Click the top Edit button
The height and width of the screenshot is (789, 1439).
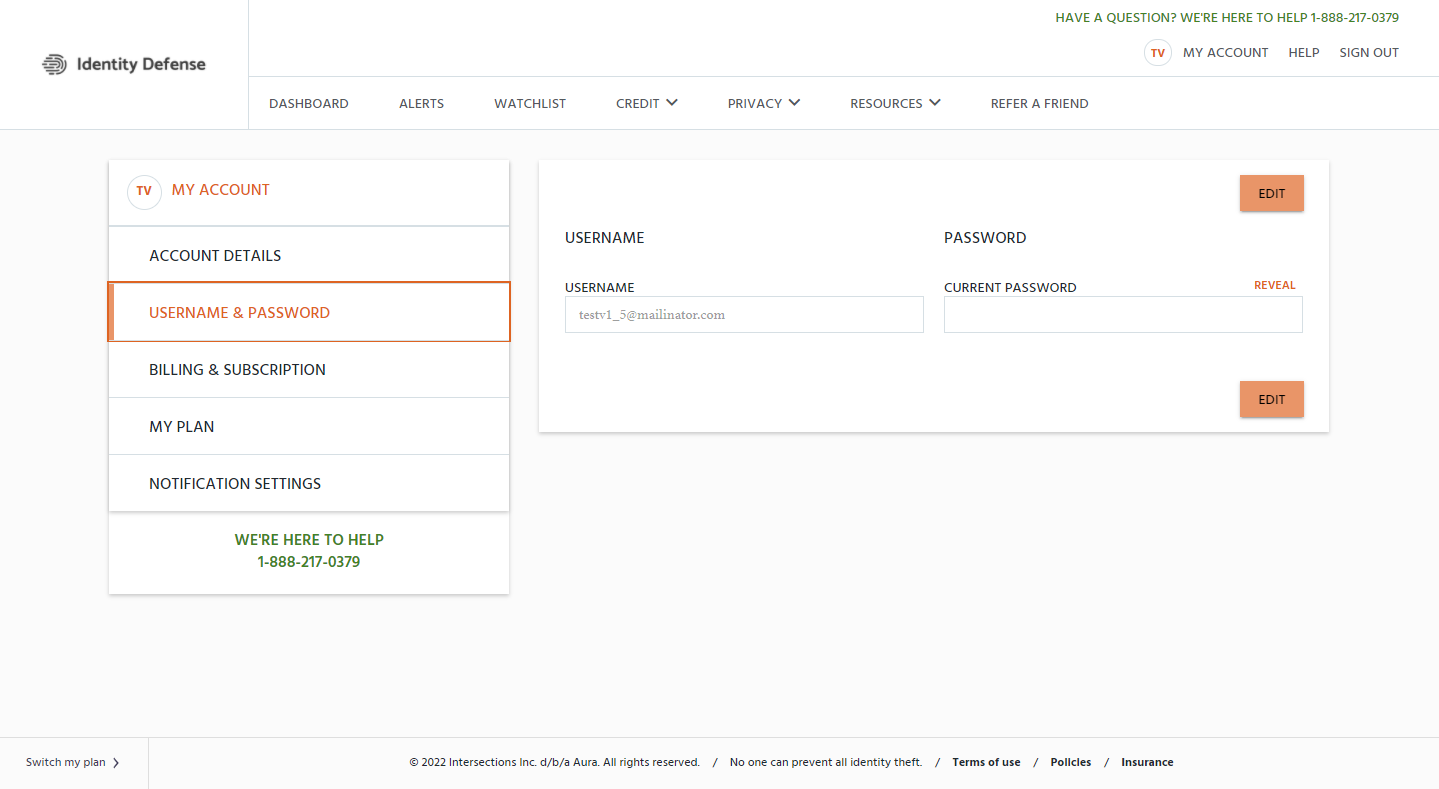[1271, 194]
